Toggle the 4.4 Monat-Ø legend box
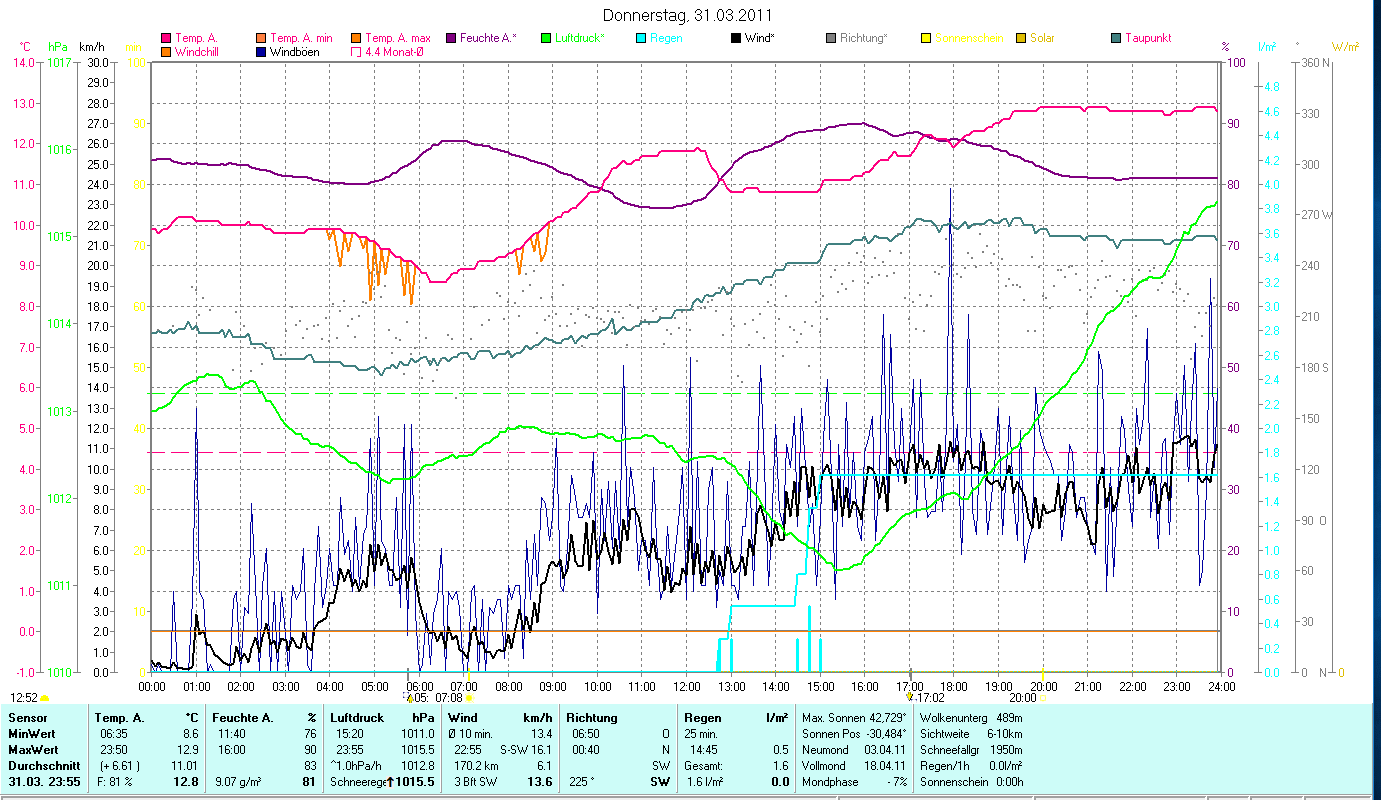 coord(357,52)
